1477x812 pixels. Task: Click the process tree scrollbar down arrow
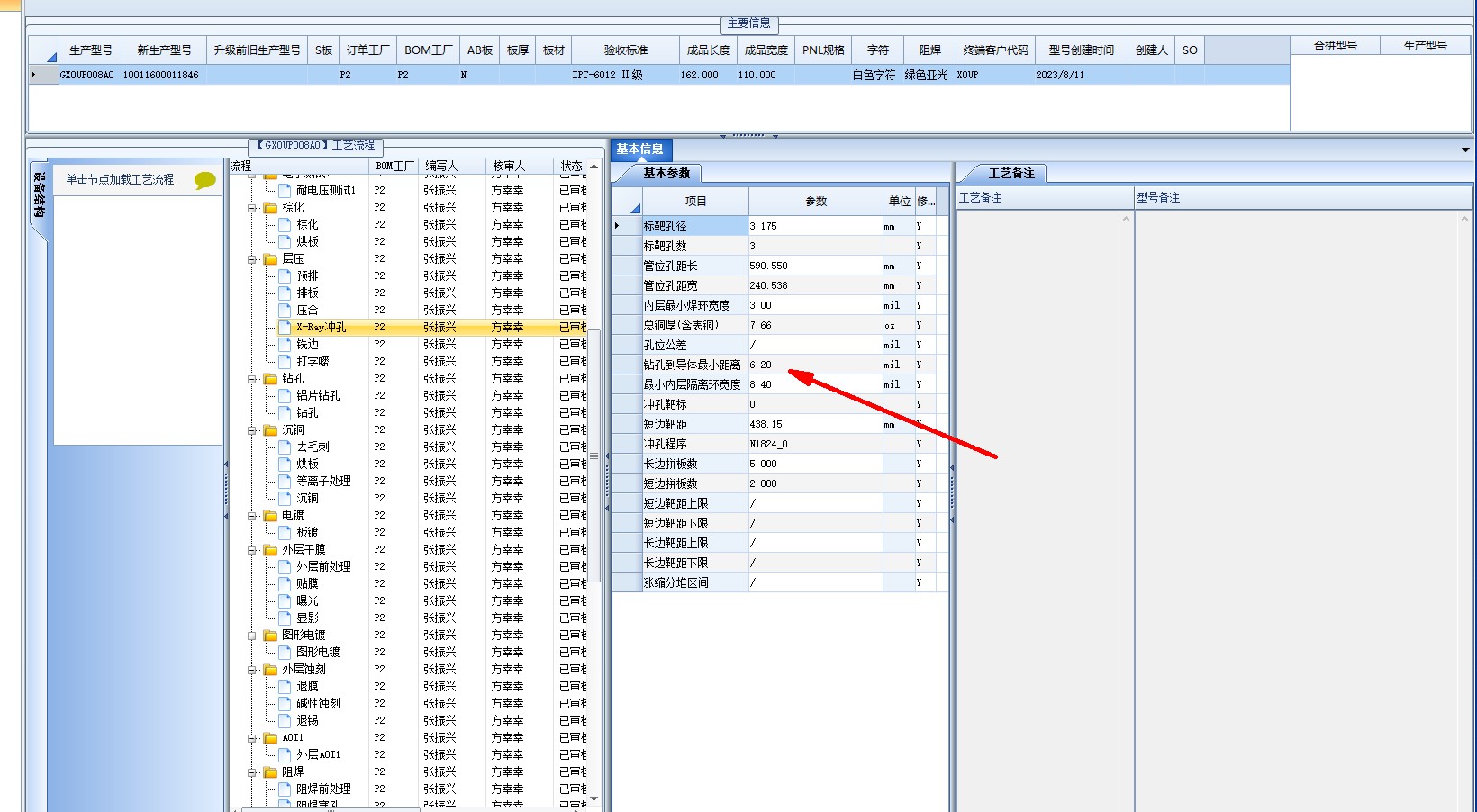tap(594, 798)
